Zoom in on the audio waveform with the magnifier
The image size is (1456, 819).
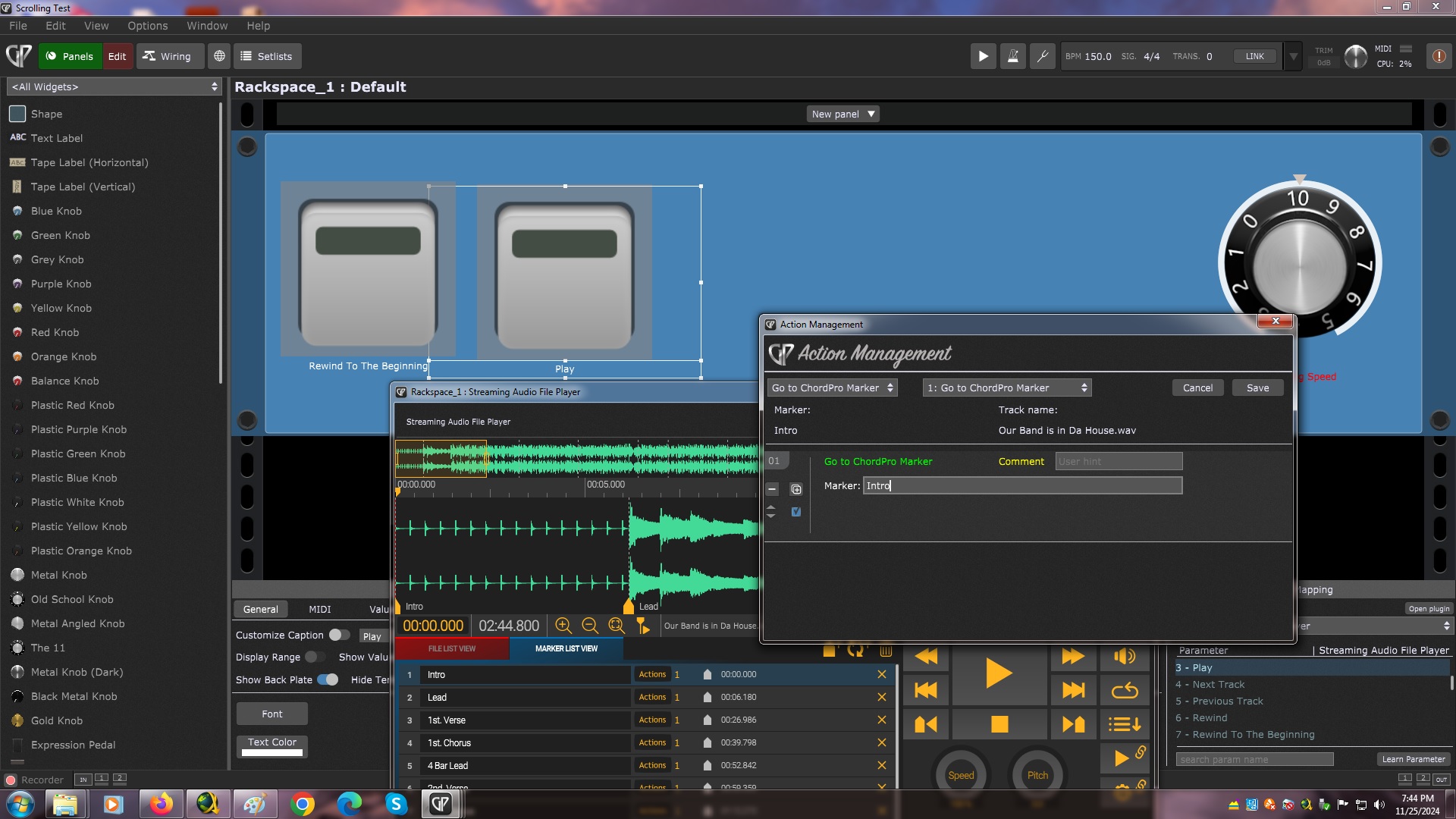pos(563,626)
